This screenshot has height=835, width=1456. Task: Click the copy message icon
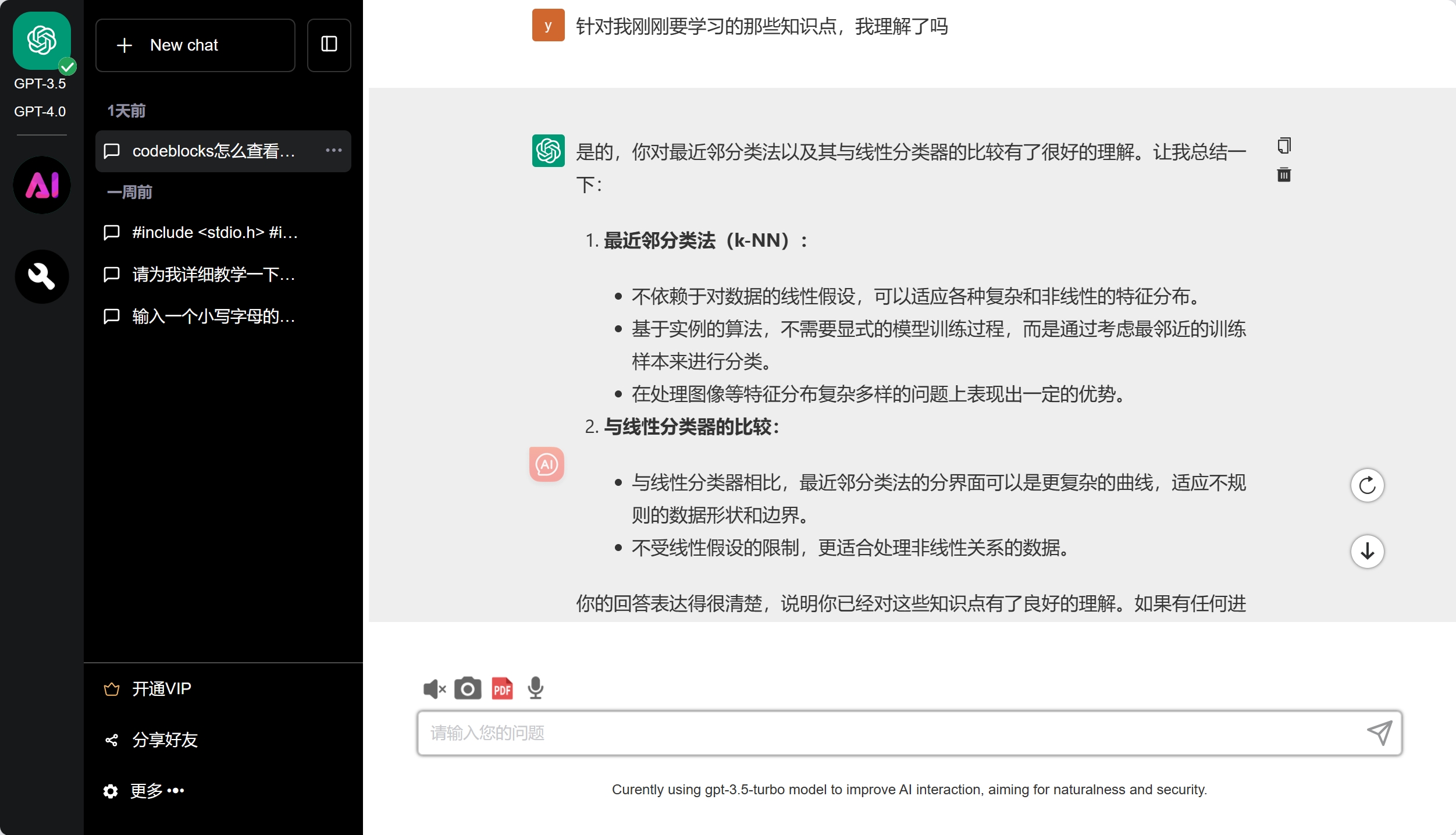point(1284,145)
